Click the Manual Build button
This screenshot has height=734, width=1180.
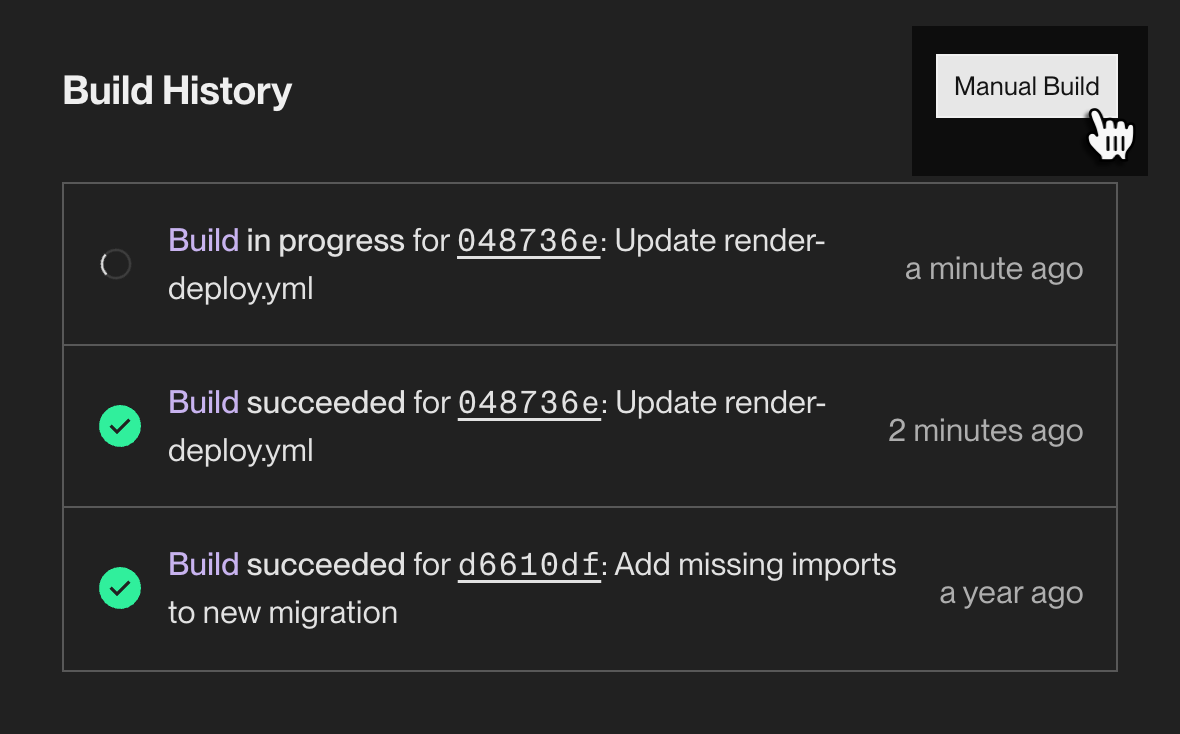(1026, 86)
